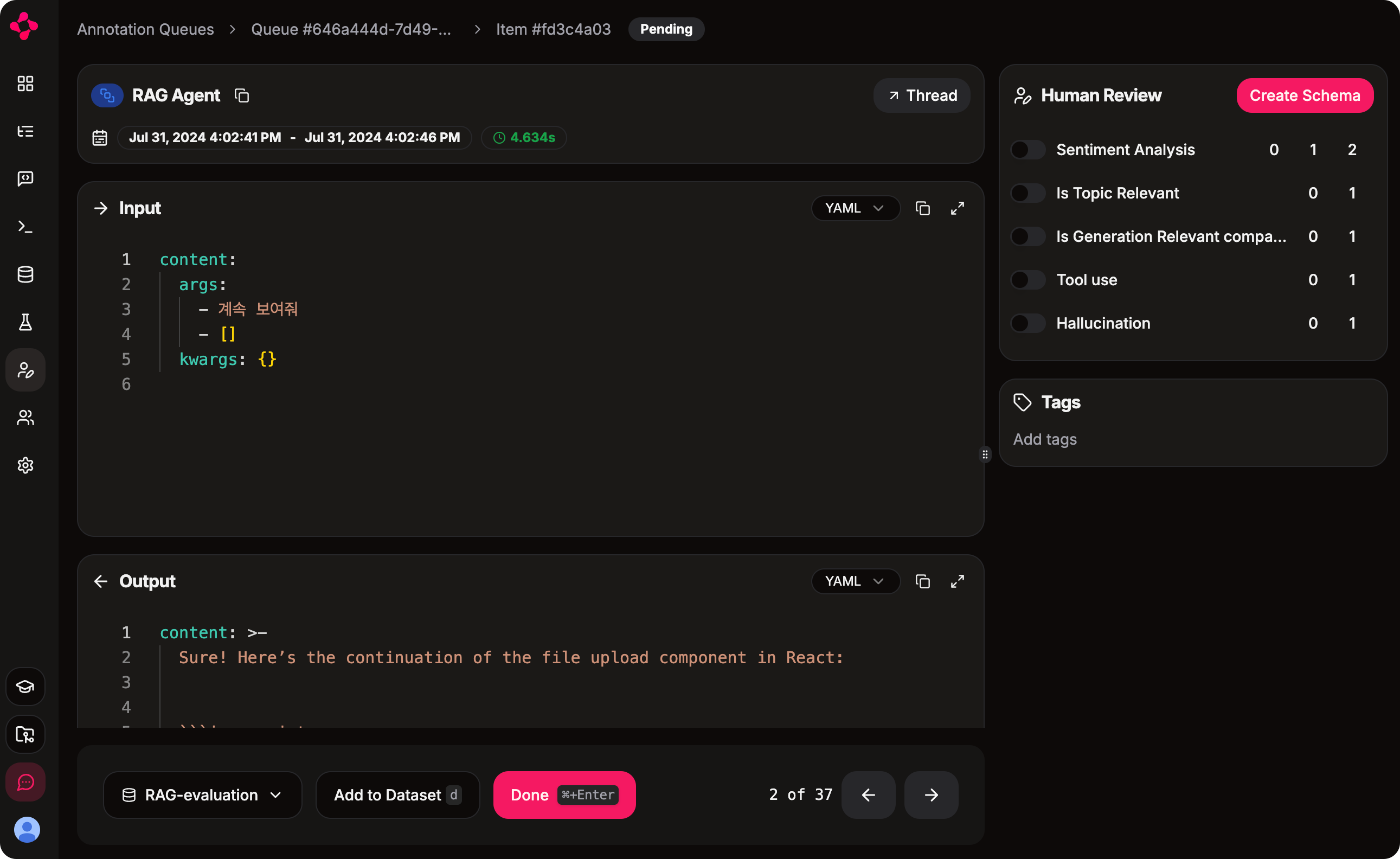
Task: Open the Dashboards panel from the sidebar
Action: point(25,84)
